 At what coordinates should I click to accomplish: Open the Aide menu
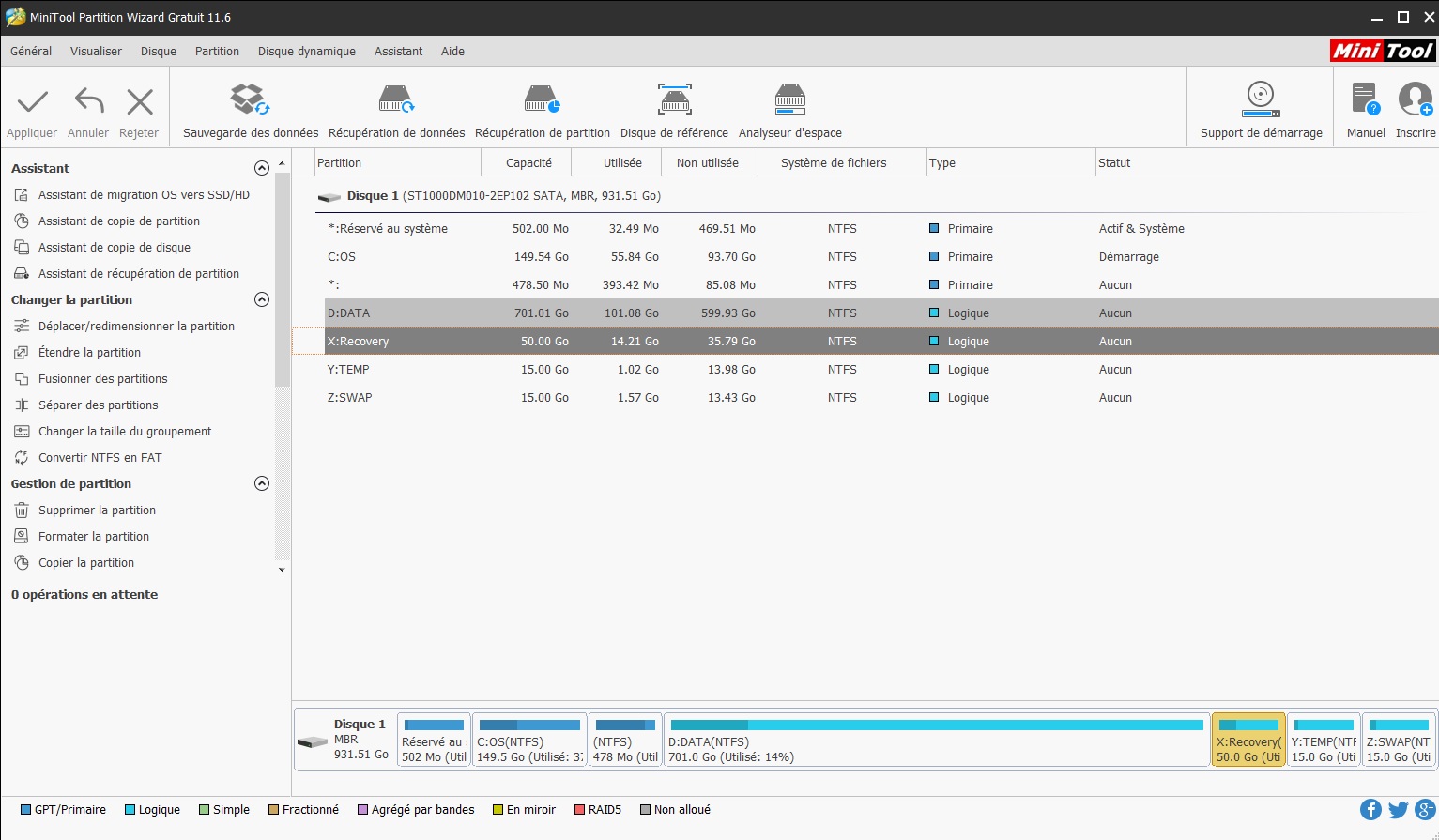452,52
